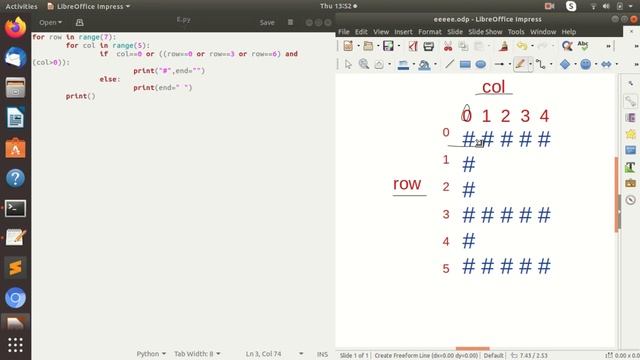Expand the Line Color dropdown arrow
640x360 pixels.
[x=413, y=64]
